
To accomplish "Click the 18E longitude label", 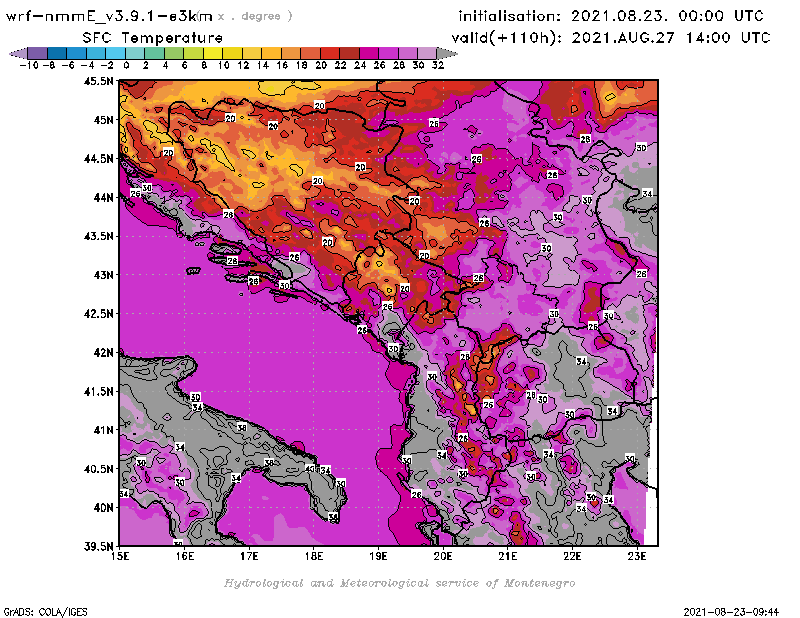I will 314,556.
